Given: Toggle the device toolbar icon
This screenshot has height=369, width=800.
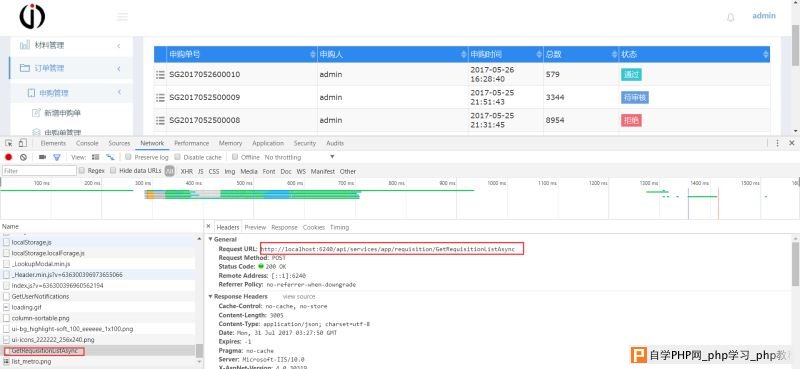Looking at the screenshot, I should point(22,143).
